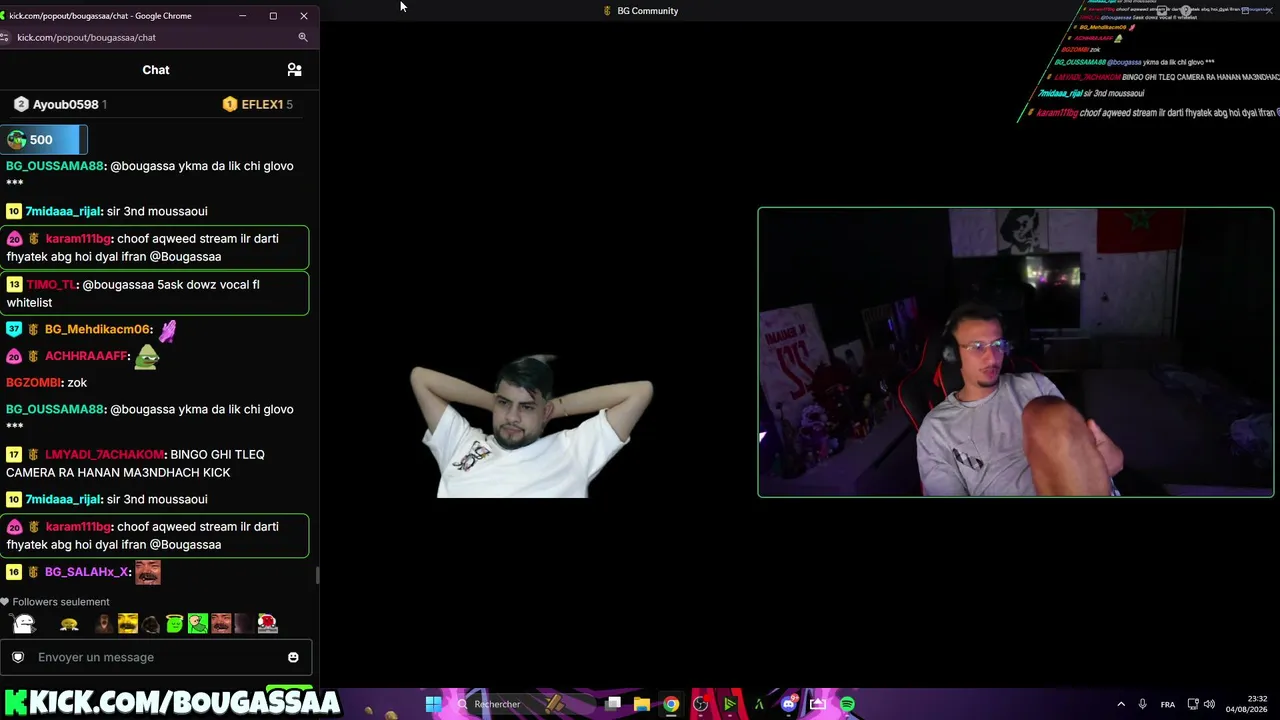This screenshot has height=720, width=1280.
Task: Open BG_Mehdikacm06's user profile
Action: tap(98, 329)
